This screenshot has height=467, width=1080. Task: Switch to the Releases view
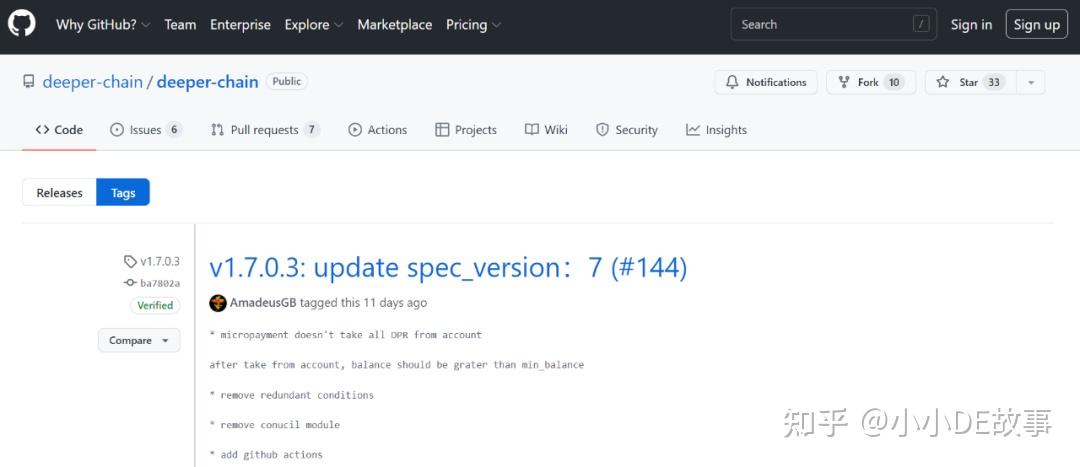tap(59, 193)
